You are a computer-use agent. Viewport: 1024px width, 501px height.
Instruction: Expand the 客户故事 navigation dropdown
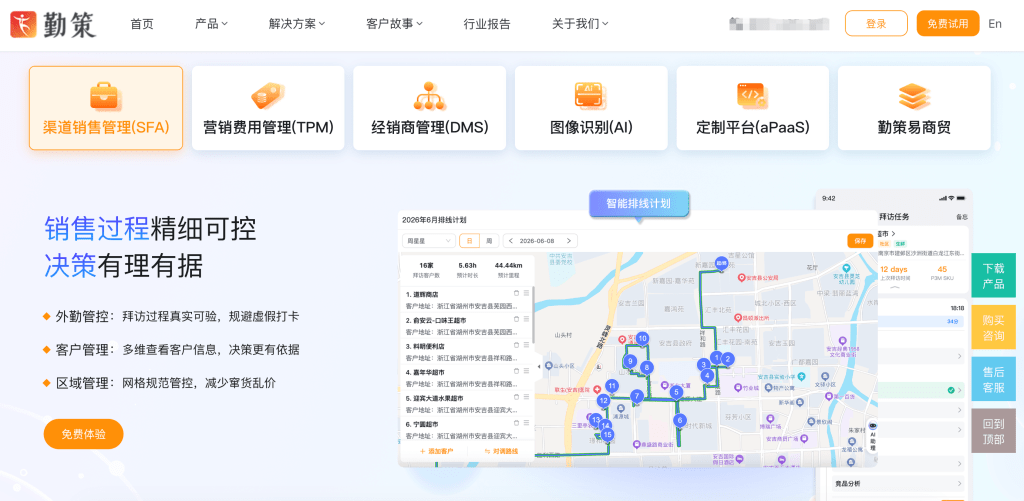pos(394,24)
